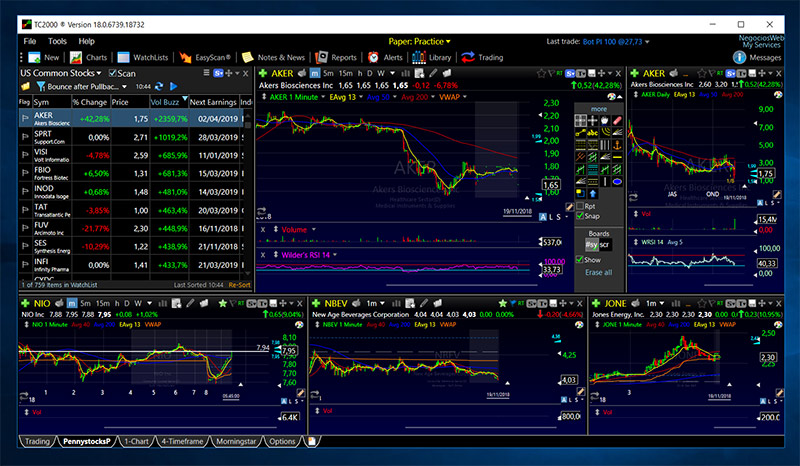Viewport: 800px width, 466px height.
Task: Open chart color palette on NBEV chart
Action: coord(579,325)
